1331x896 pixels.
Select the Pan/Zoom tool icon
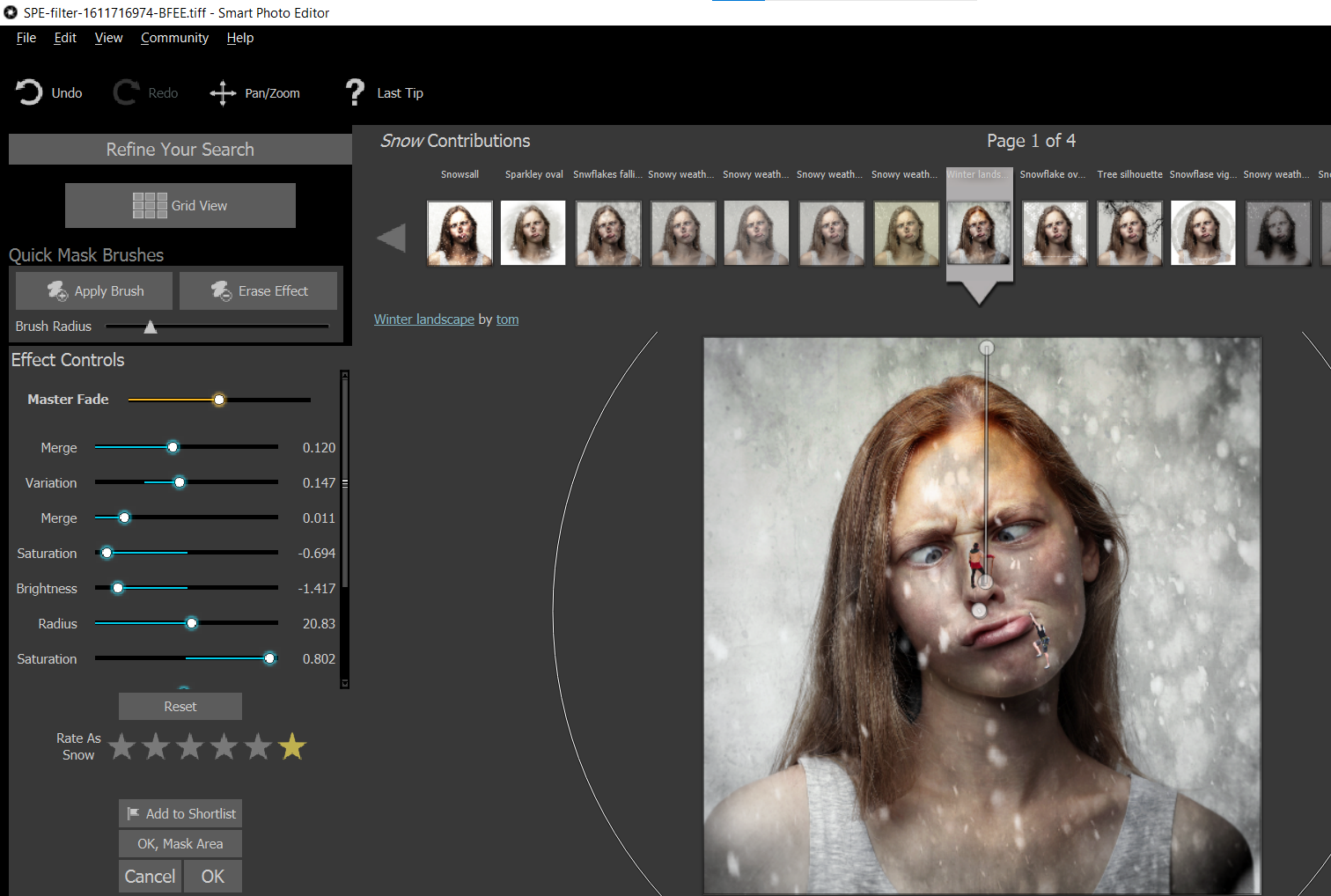tap(223, 92)
